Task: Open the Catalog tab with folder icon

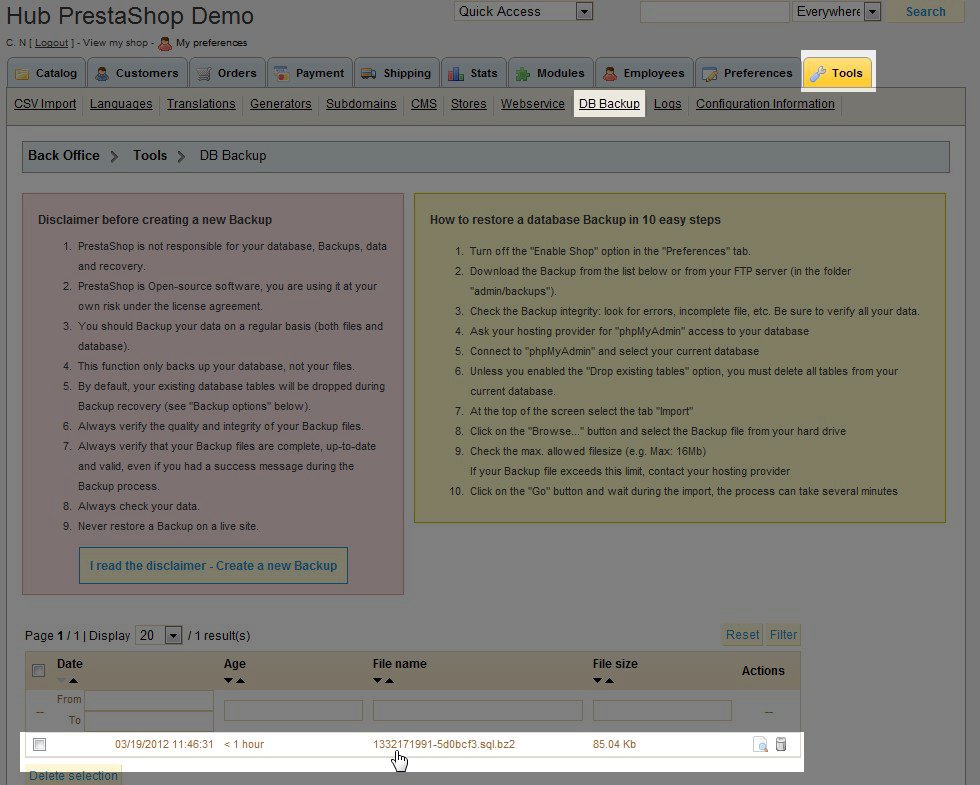Action: tap(46, 73)
